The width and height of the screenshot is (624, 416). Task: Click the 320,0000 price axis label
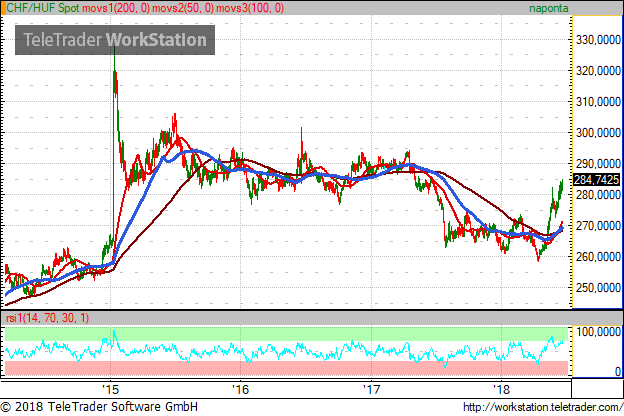click(x=598, y=71)
